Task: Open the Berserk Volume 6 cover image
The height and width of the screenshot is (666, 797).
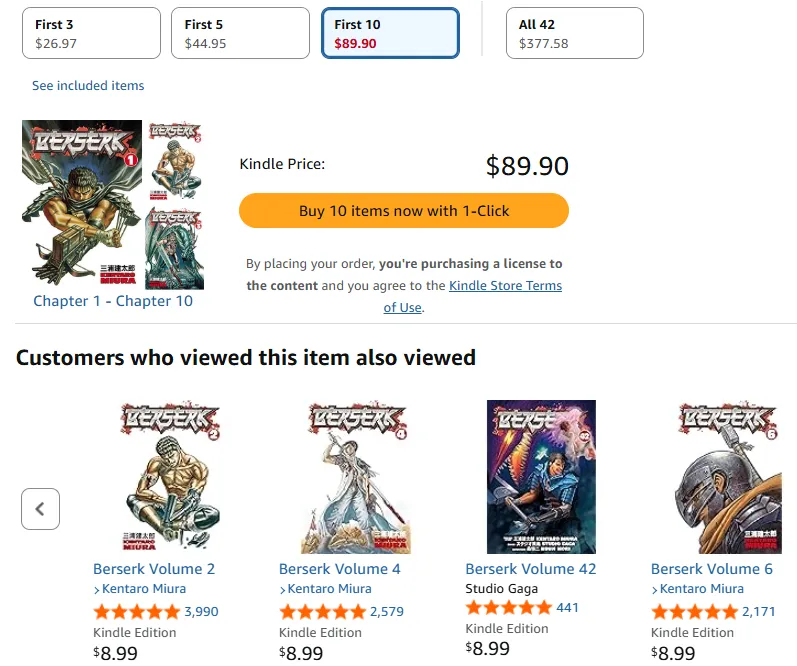Action: (x=727, y=477)
